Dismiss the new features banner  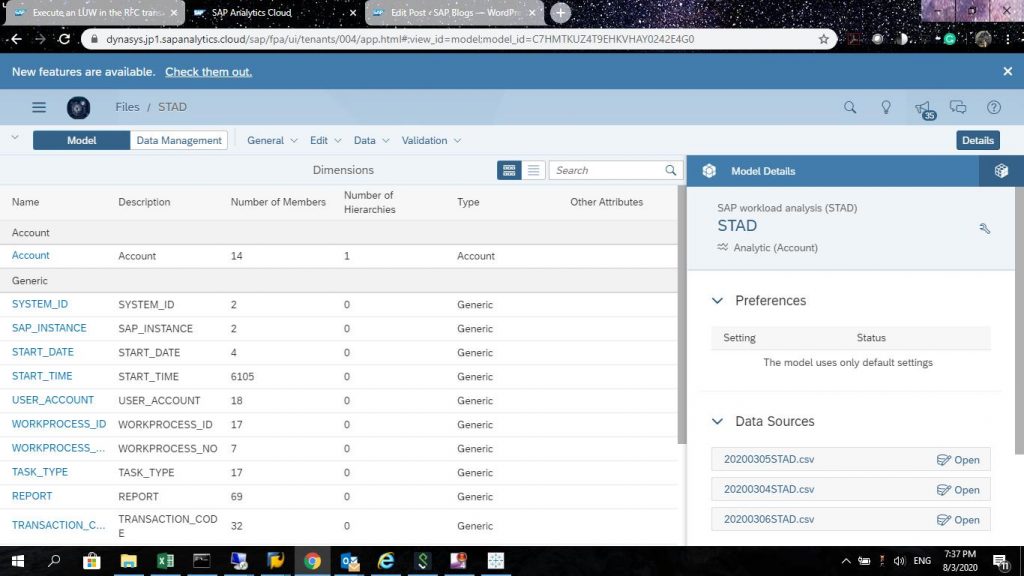click(x=1008, y=72)
